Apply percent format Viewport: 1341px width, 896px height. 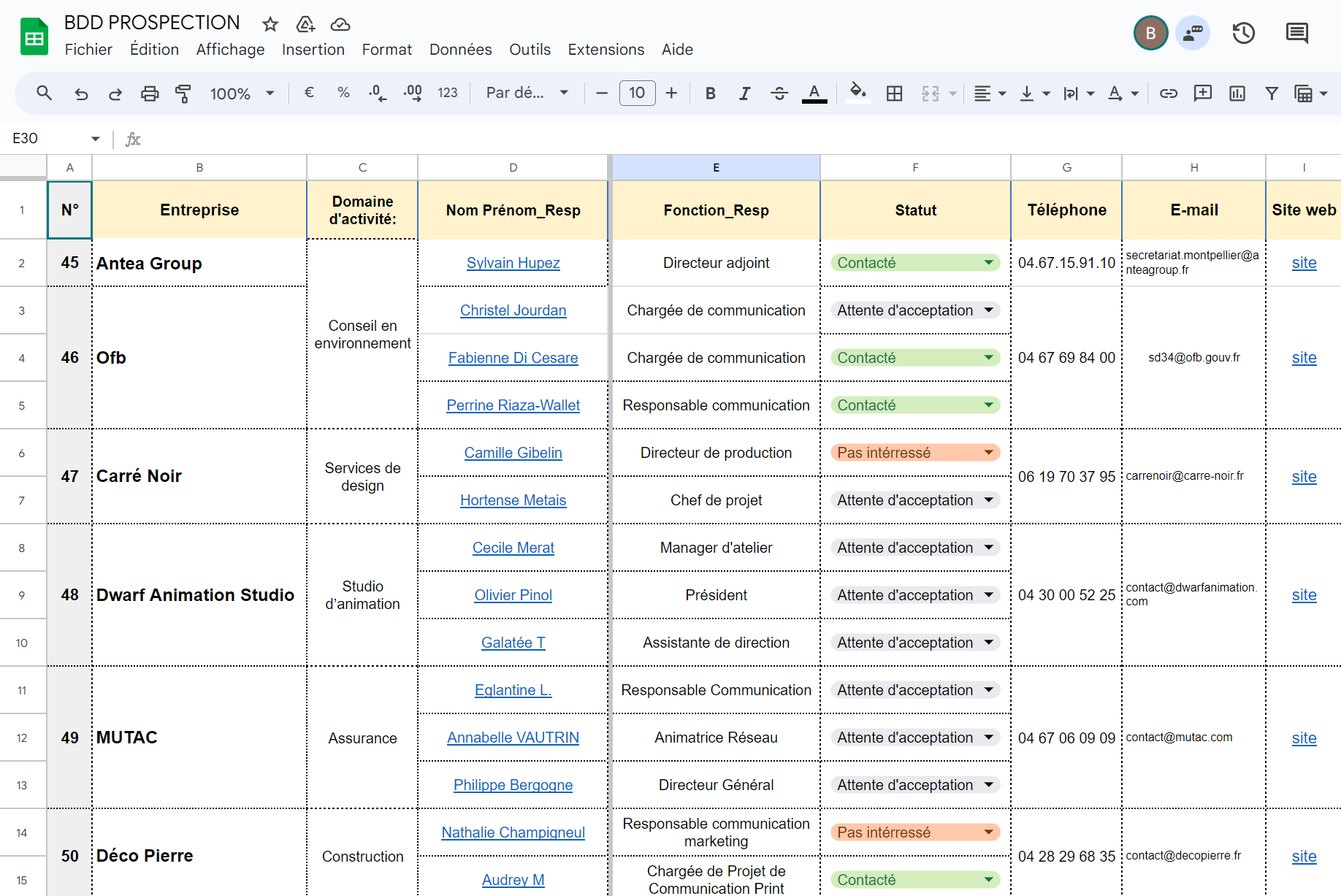[x=343, y=93]
